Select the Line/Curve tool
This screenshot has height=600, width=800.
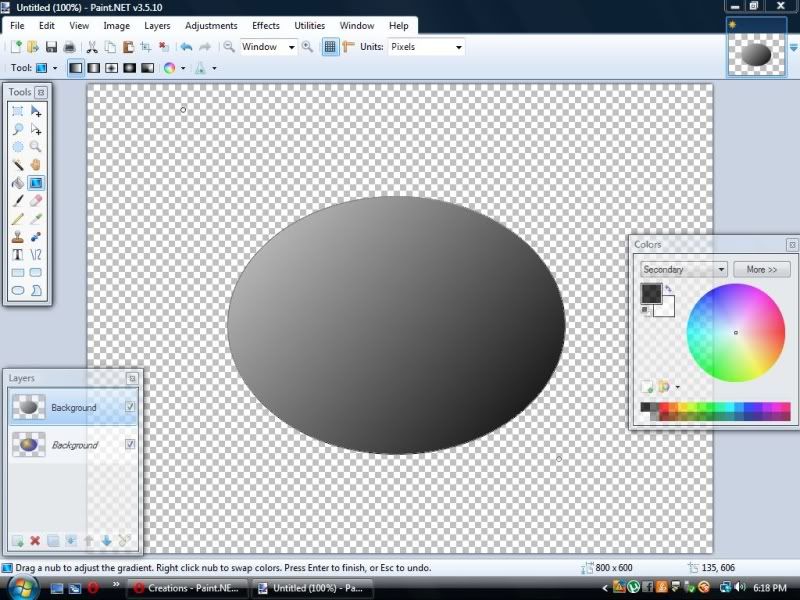pyautogui.click(x=36, y=254)
